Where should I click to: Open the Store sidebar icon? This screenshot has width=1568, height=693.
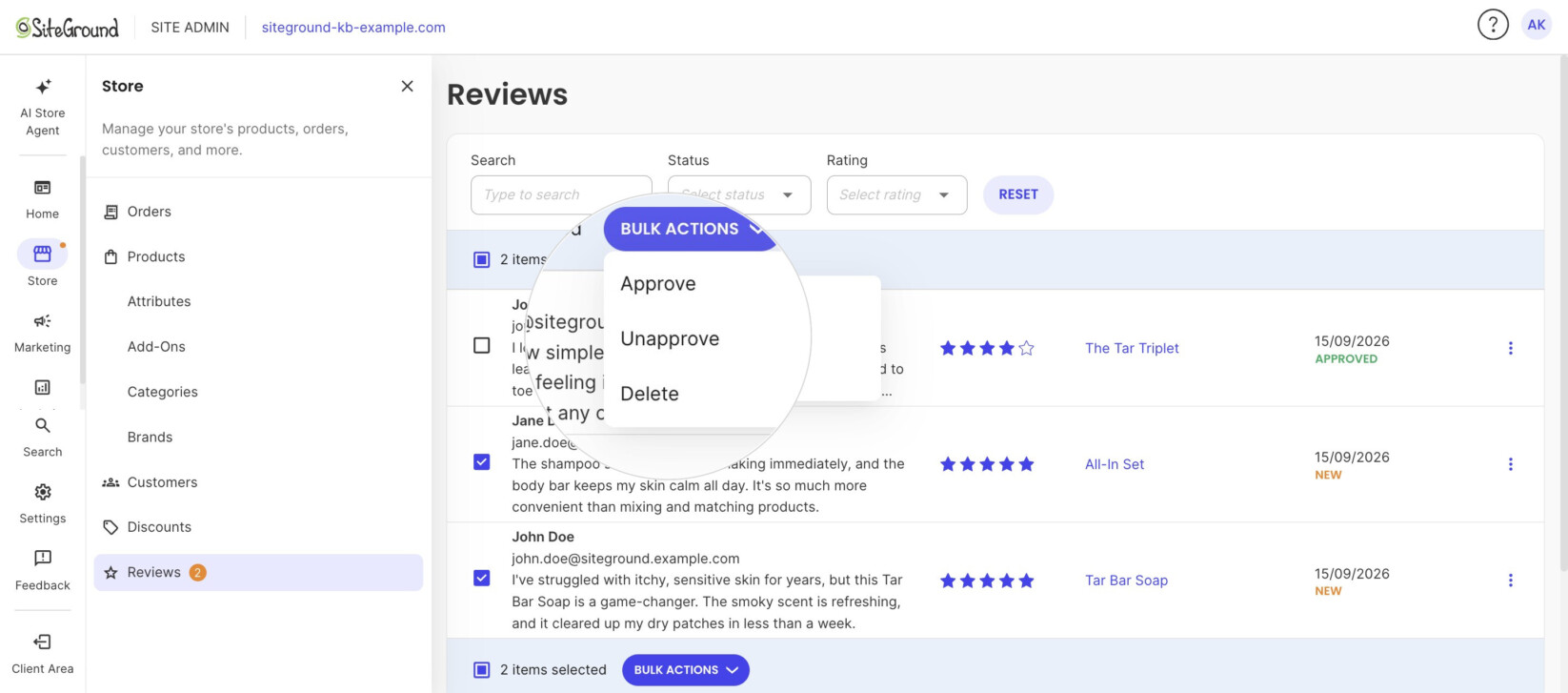(x=42, y=255)
